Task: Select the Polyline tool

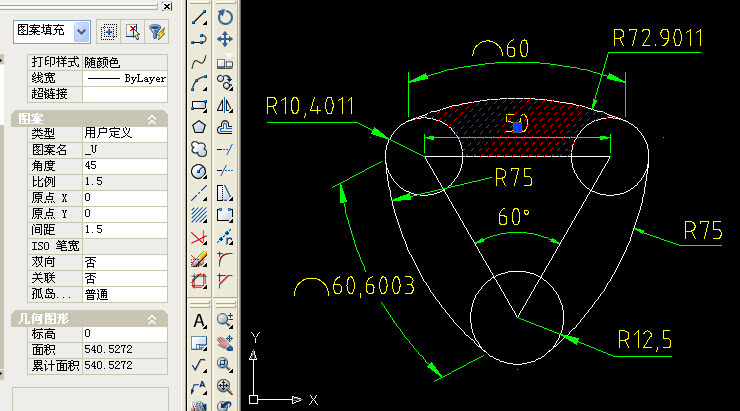Action: 199,40
